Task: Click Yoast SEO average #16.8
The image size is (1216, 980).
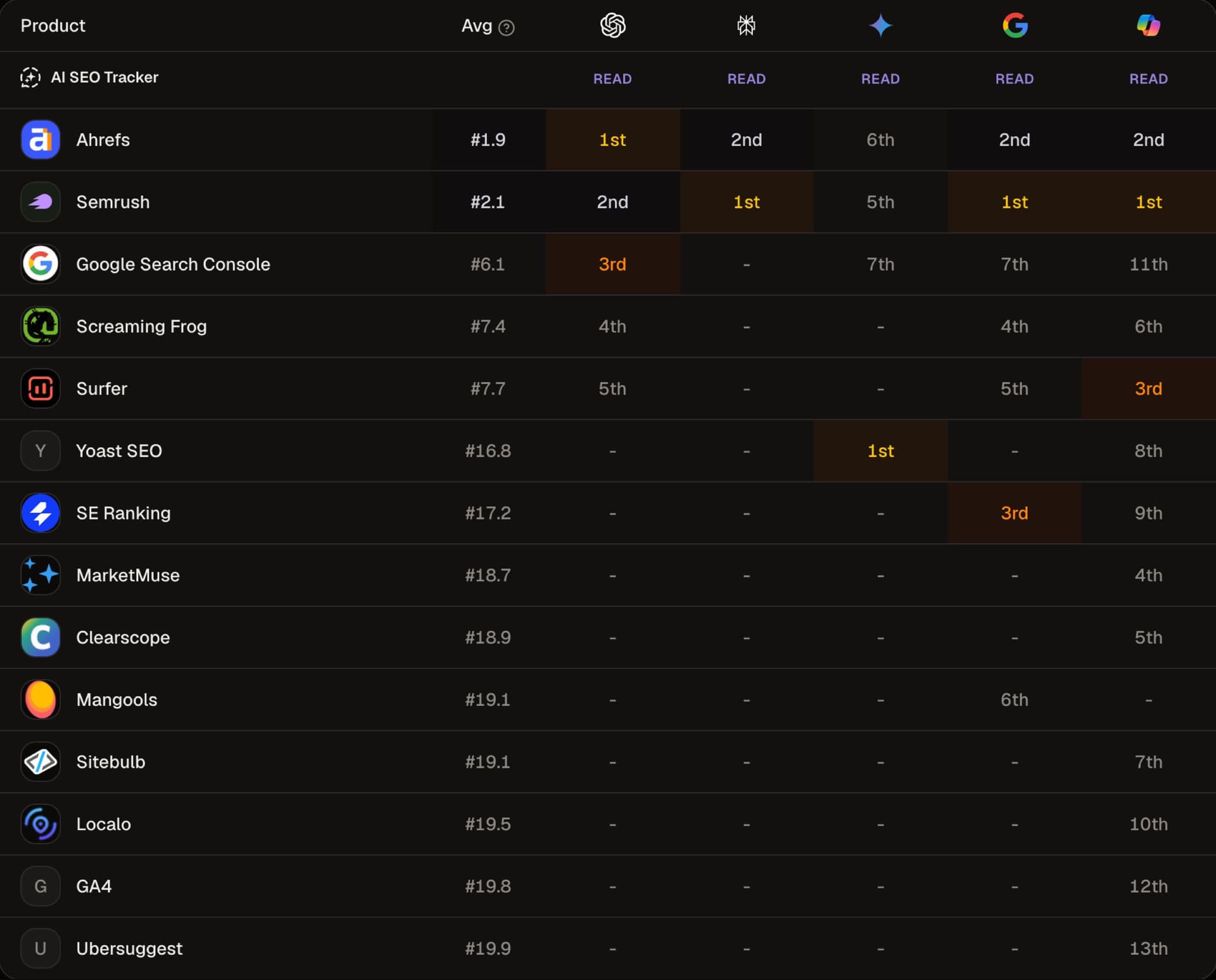Action: (x=488, y=450)
